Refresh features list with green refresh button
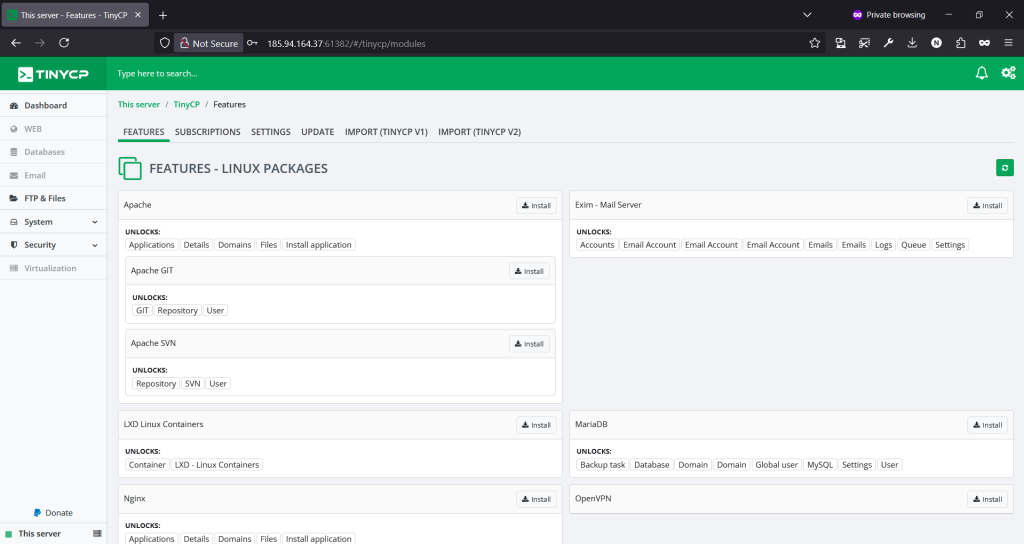Viewport: 1024px width, 544px height. [x=1005, y=168]
